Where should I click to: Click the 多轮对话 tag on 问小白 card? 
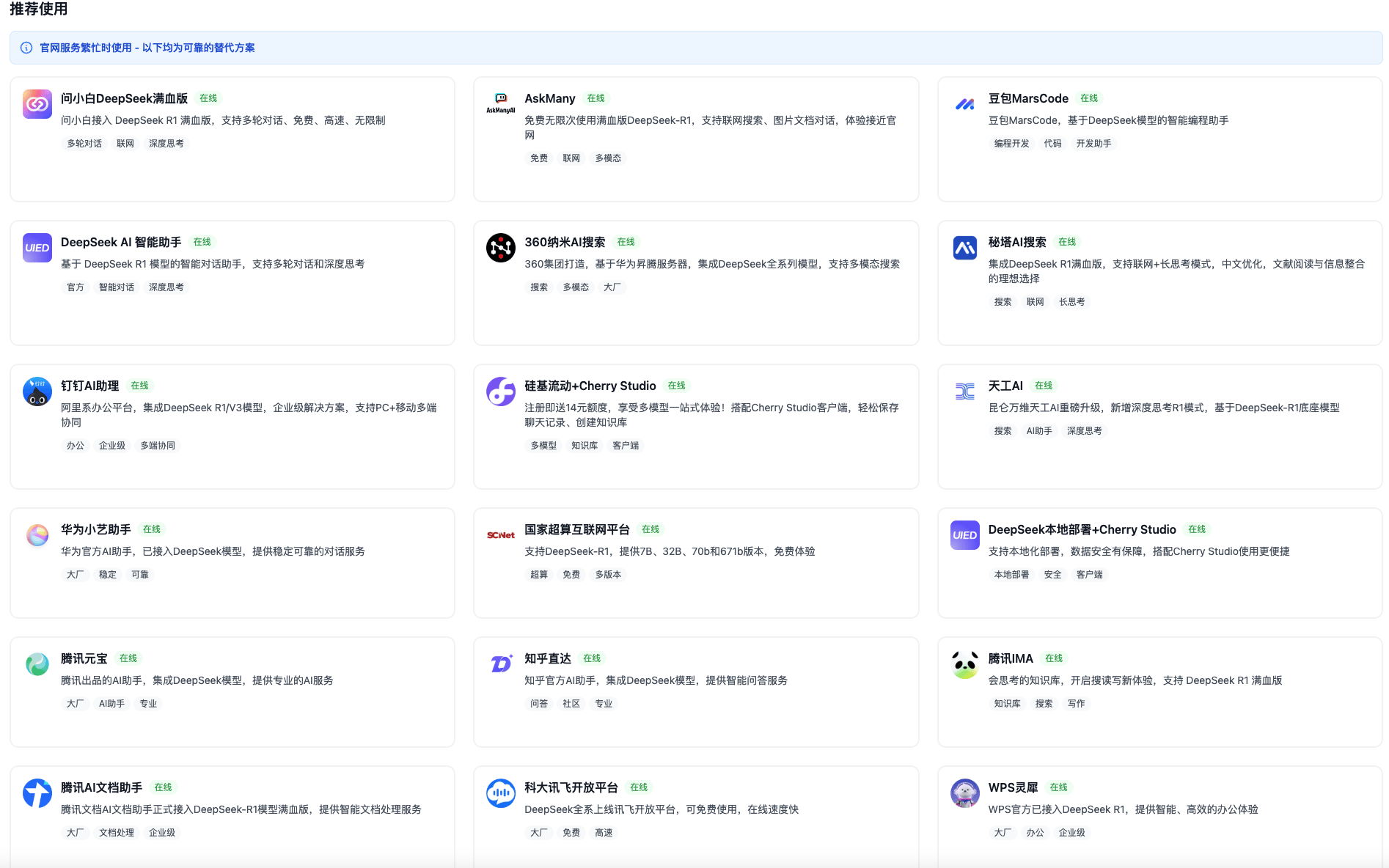84,144
